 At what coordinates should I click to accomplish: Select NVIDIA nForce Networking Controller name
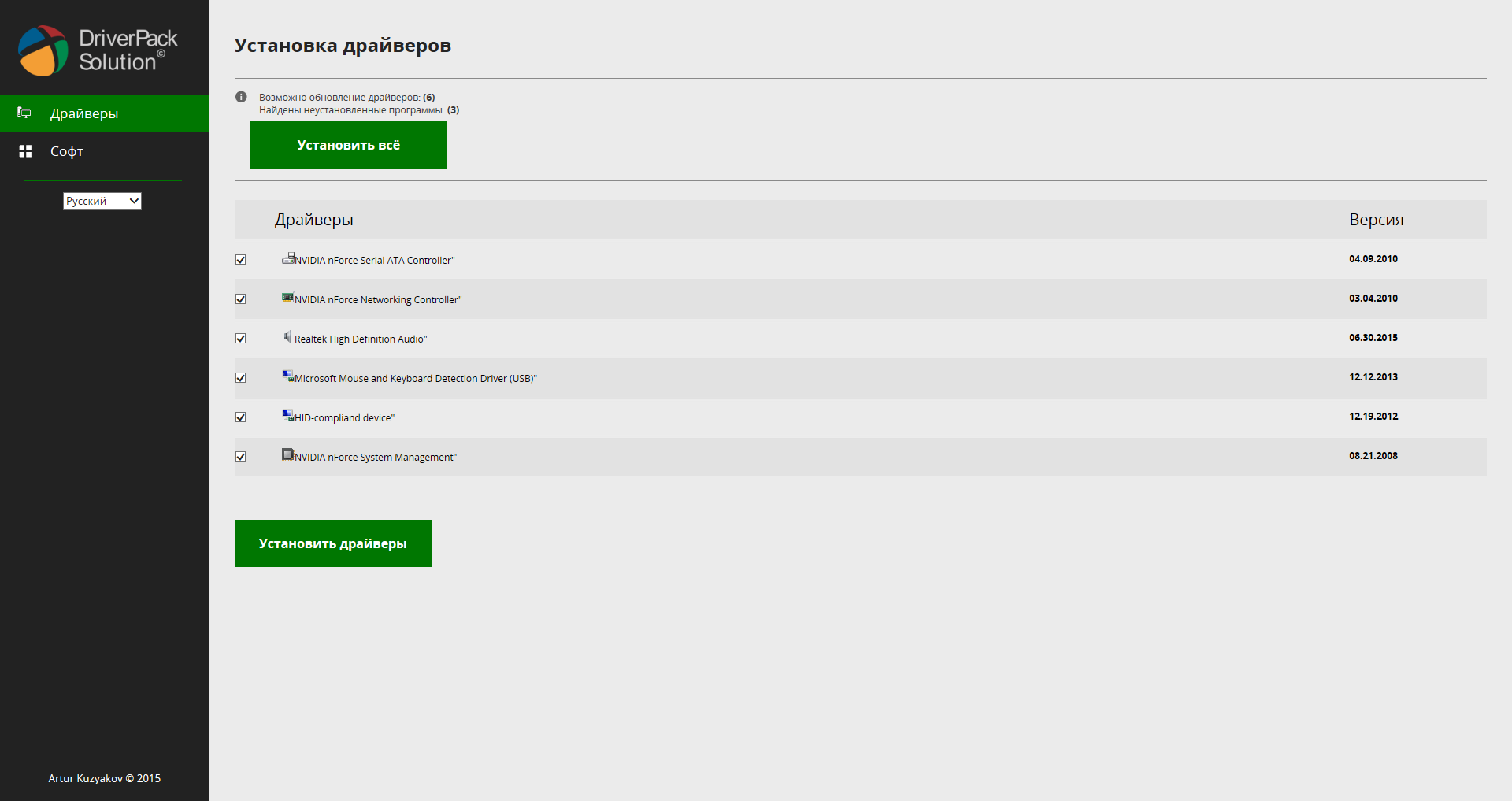(x=378, y=300)
